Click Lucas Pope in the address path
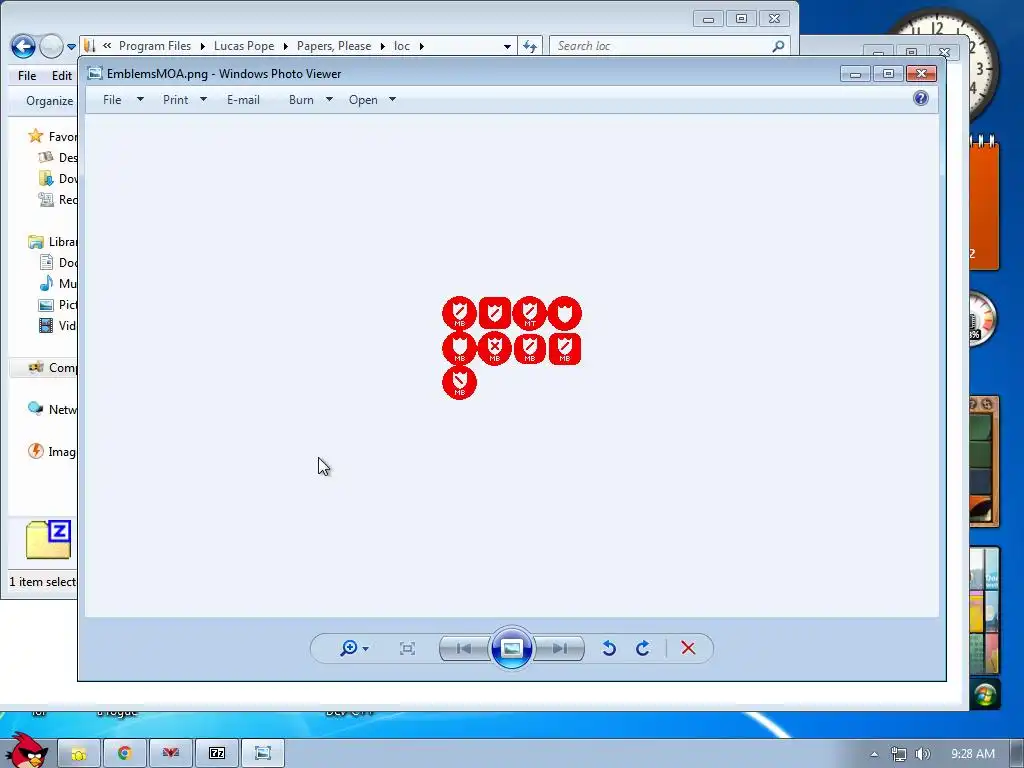This screenshot has width=1024, height=768. (x=244, y=46)
